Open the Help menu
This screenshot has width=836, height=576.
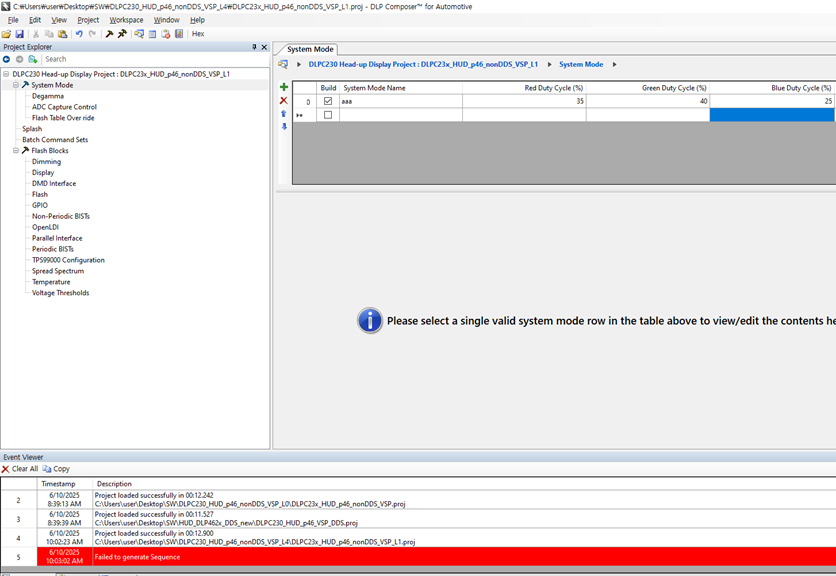(197, 20)
